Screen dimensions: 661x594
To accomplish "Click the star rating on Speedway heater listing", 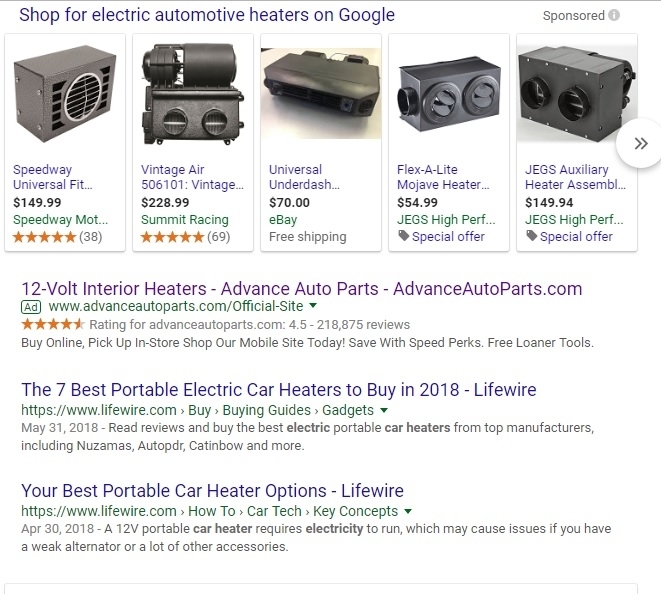I will pos(44,237).
